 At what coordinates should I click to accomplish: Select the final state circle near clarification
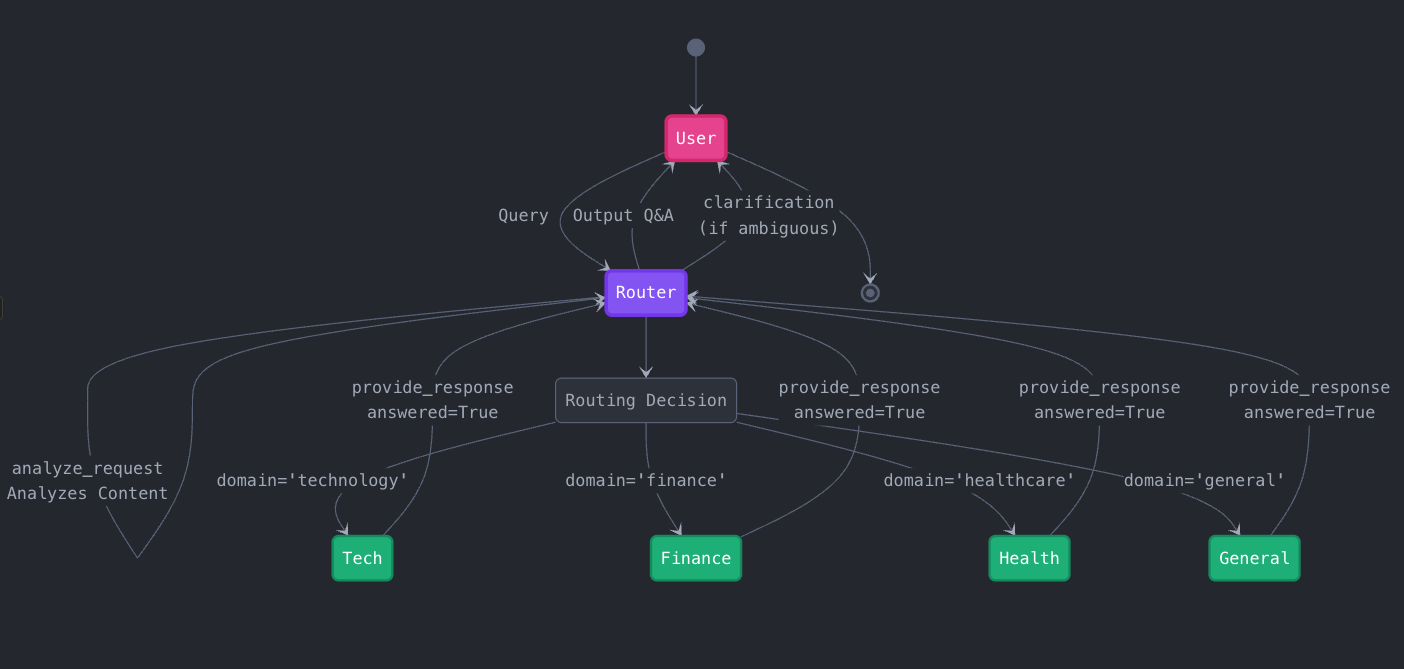pos(869,292)
